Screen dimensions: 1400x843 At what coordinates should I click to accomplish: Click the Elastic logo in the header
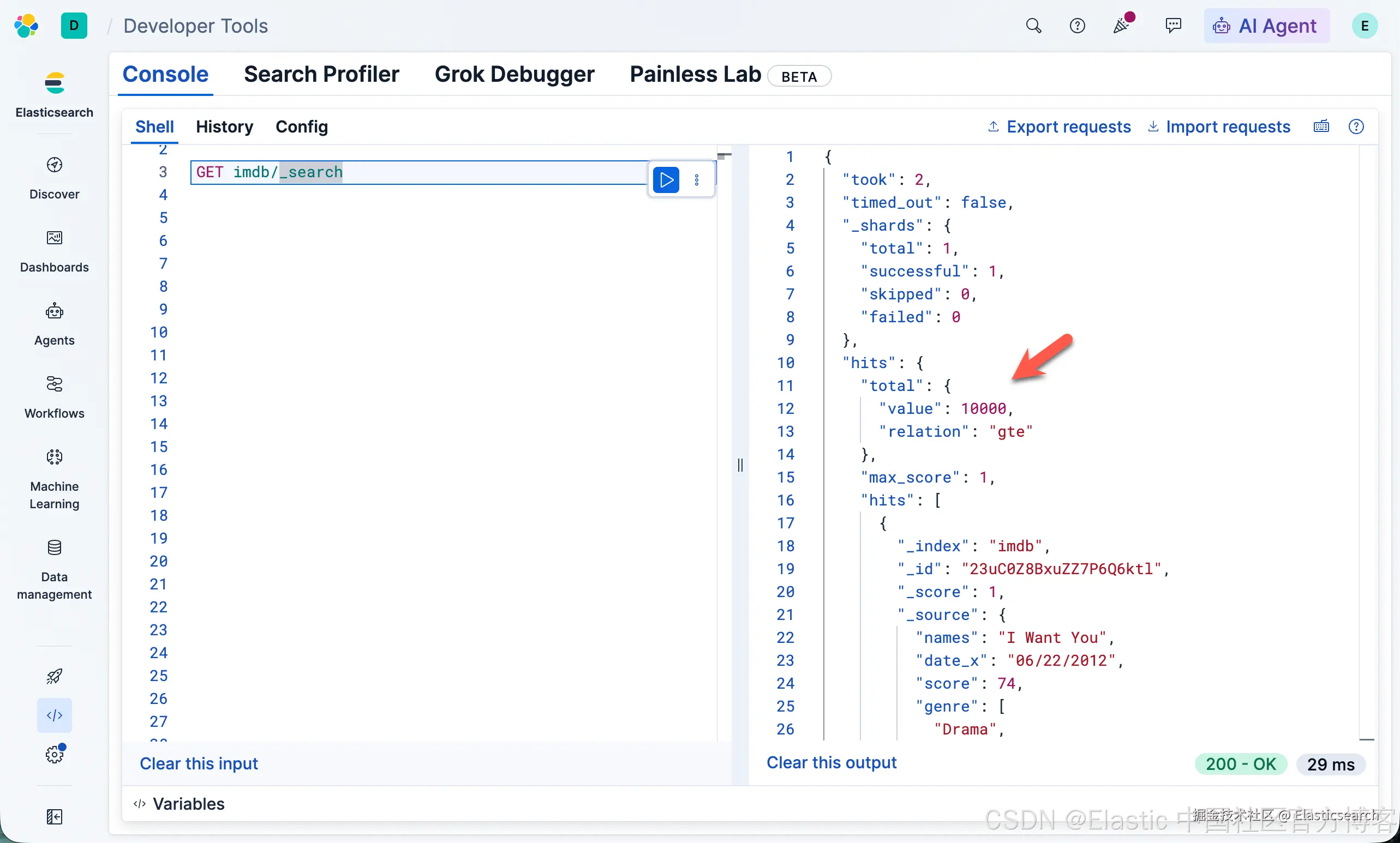[26, 26]
